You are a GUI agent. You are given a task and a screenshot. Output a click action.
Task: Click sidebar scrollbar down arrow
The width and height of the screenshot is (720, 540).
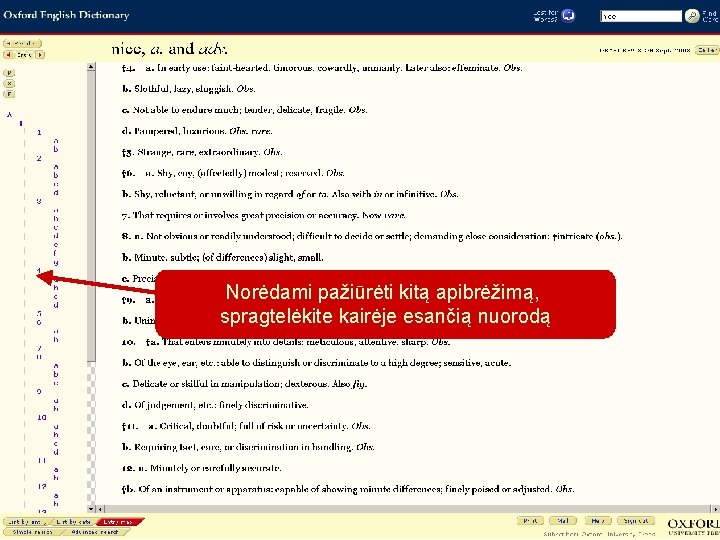pos(91,509)
